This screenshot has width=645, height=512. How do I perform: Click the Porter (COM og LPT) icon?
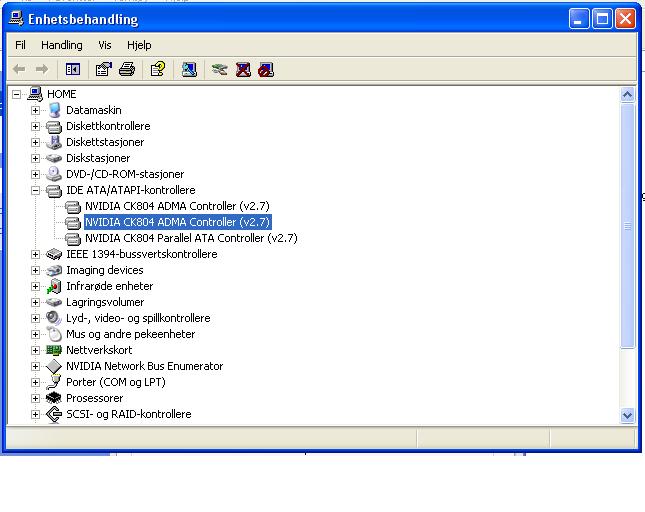coord(54,382)
